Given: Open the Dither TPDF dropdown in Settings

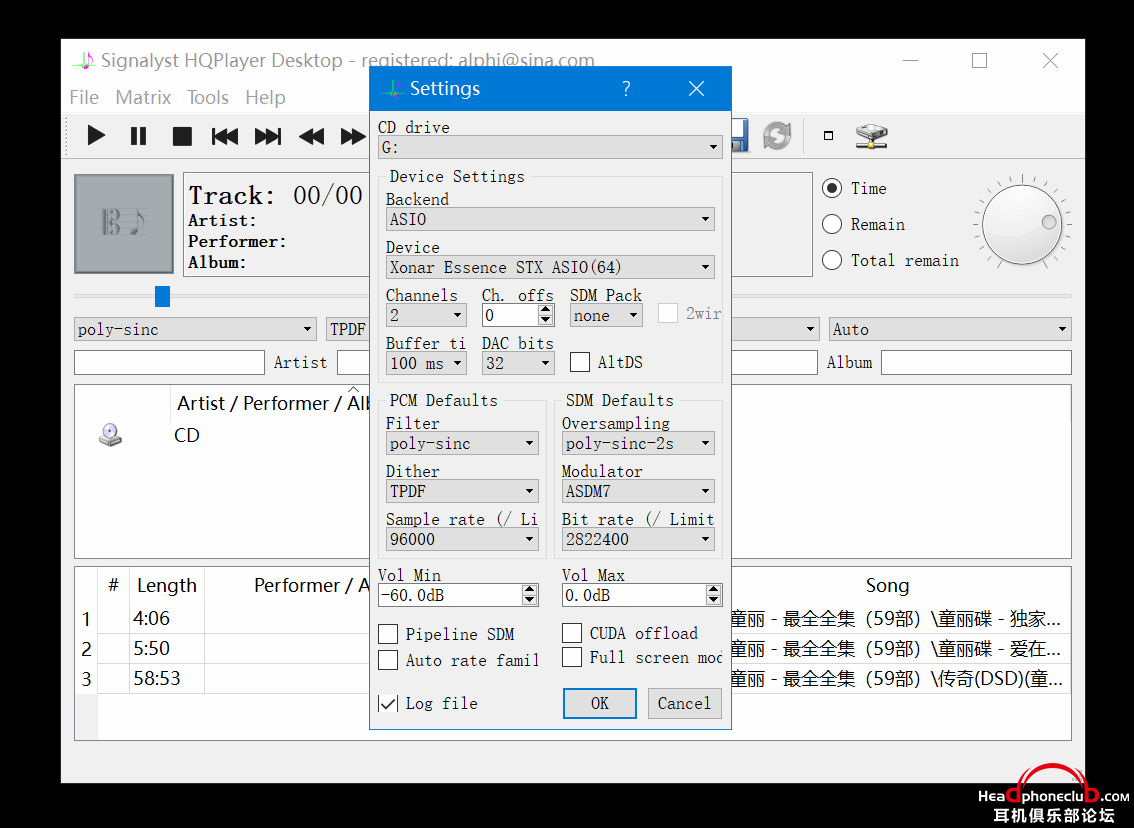Looking at the screenshot, I should [x=462, y=491].
